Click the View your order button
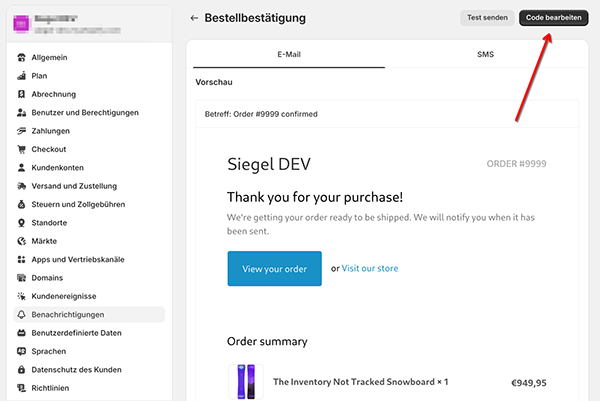The height and width of the screenshot is (401, 600). coord(274,269)
